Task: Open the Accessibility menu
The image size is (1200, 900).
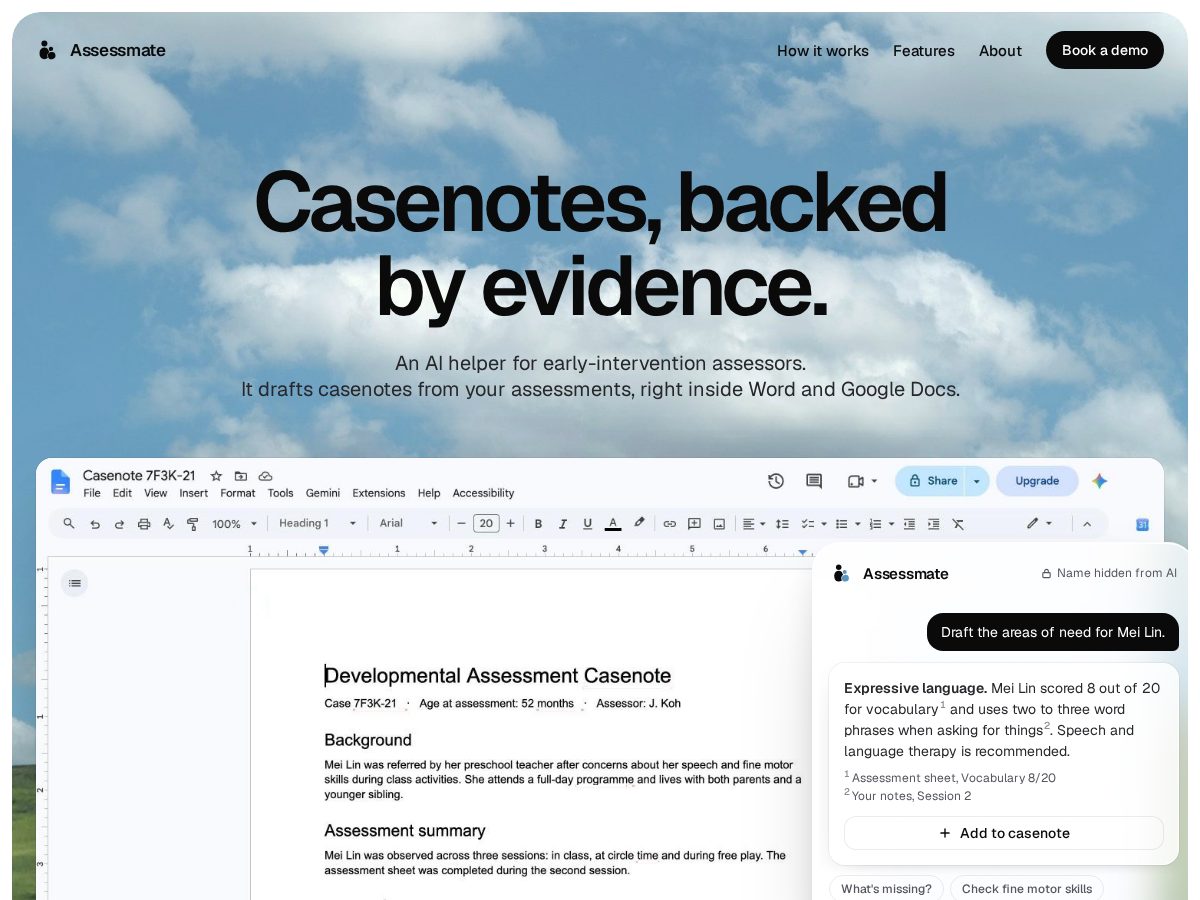Action: click(483, 493)
